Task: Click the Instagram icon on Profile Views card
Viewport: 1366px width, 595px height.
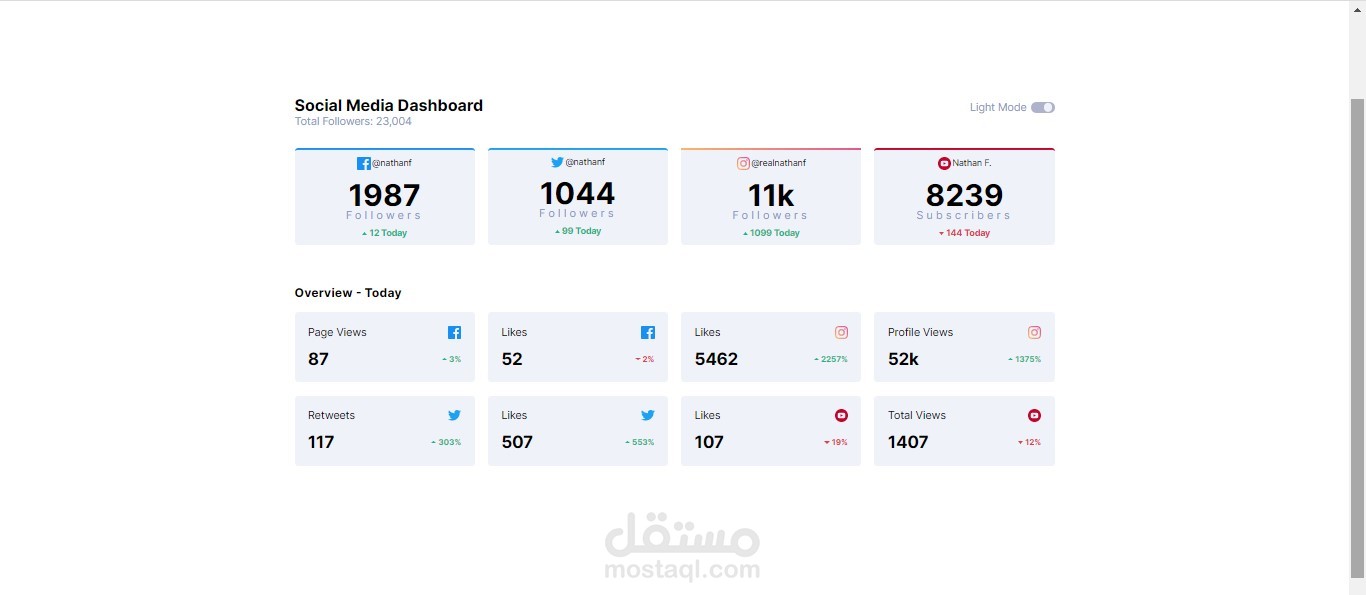Action: (1034, 332)
